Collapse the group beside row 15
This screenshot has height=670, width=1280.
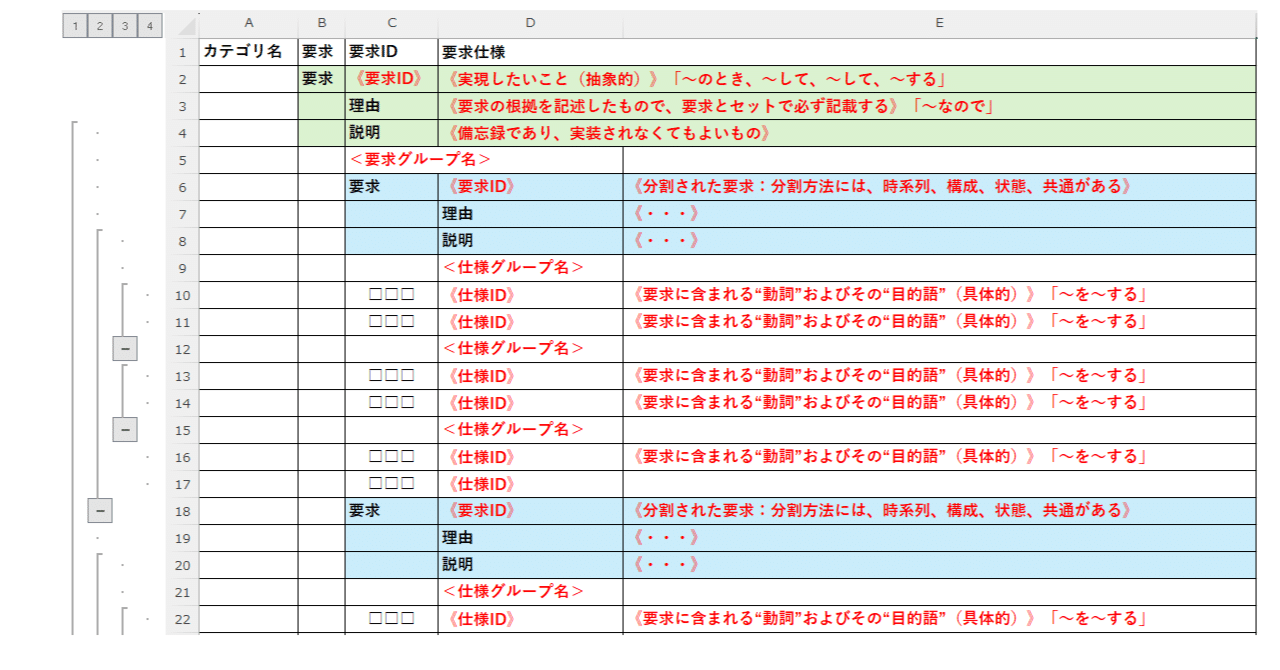click(x=125, y=429)
